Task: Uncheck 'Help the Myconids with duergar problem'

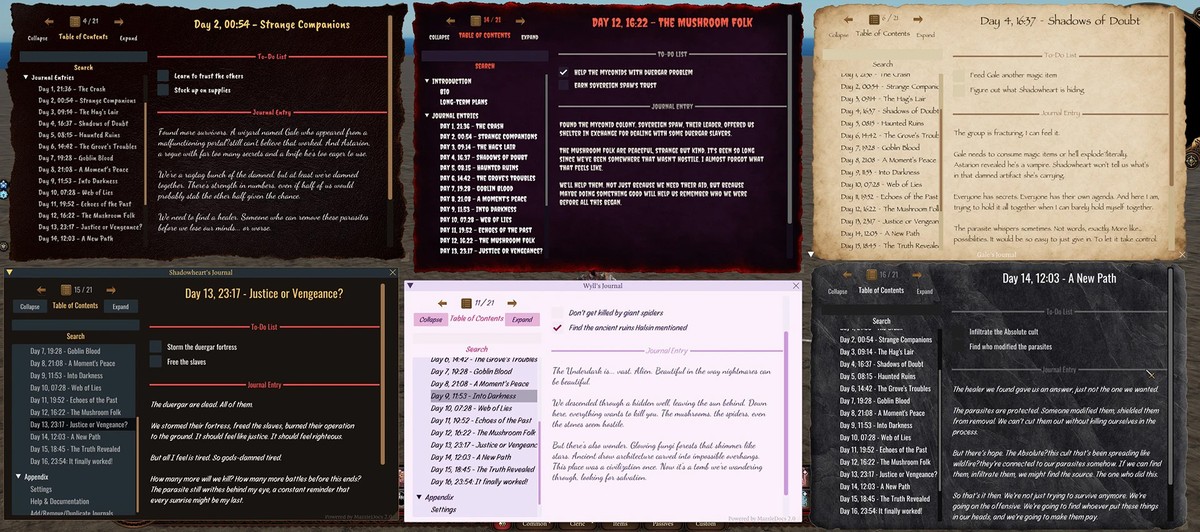Action: (x=563, y=72)
